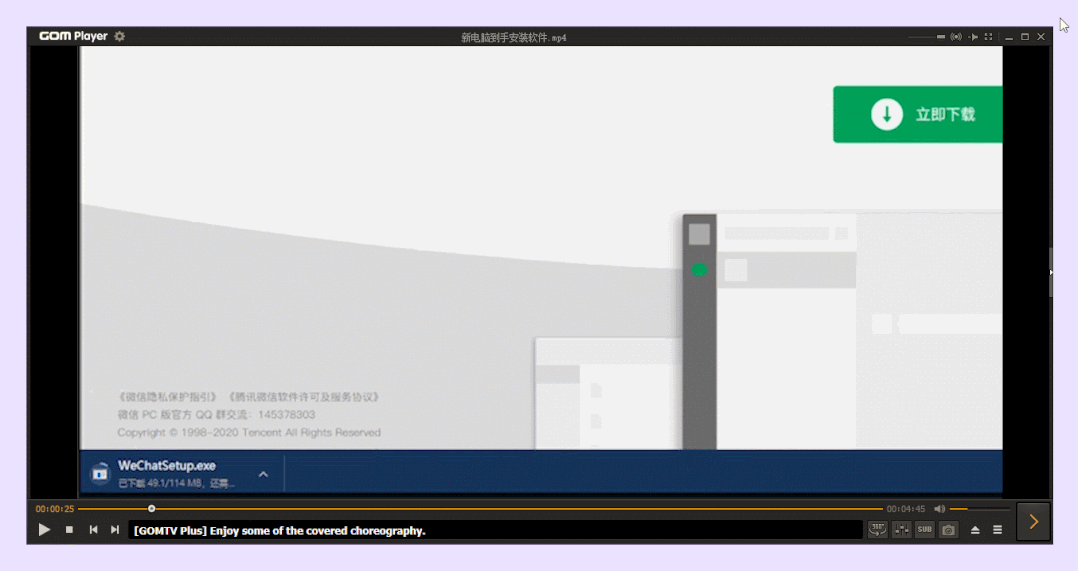Minimize the GOM Player window

pos(1009,37)
